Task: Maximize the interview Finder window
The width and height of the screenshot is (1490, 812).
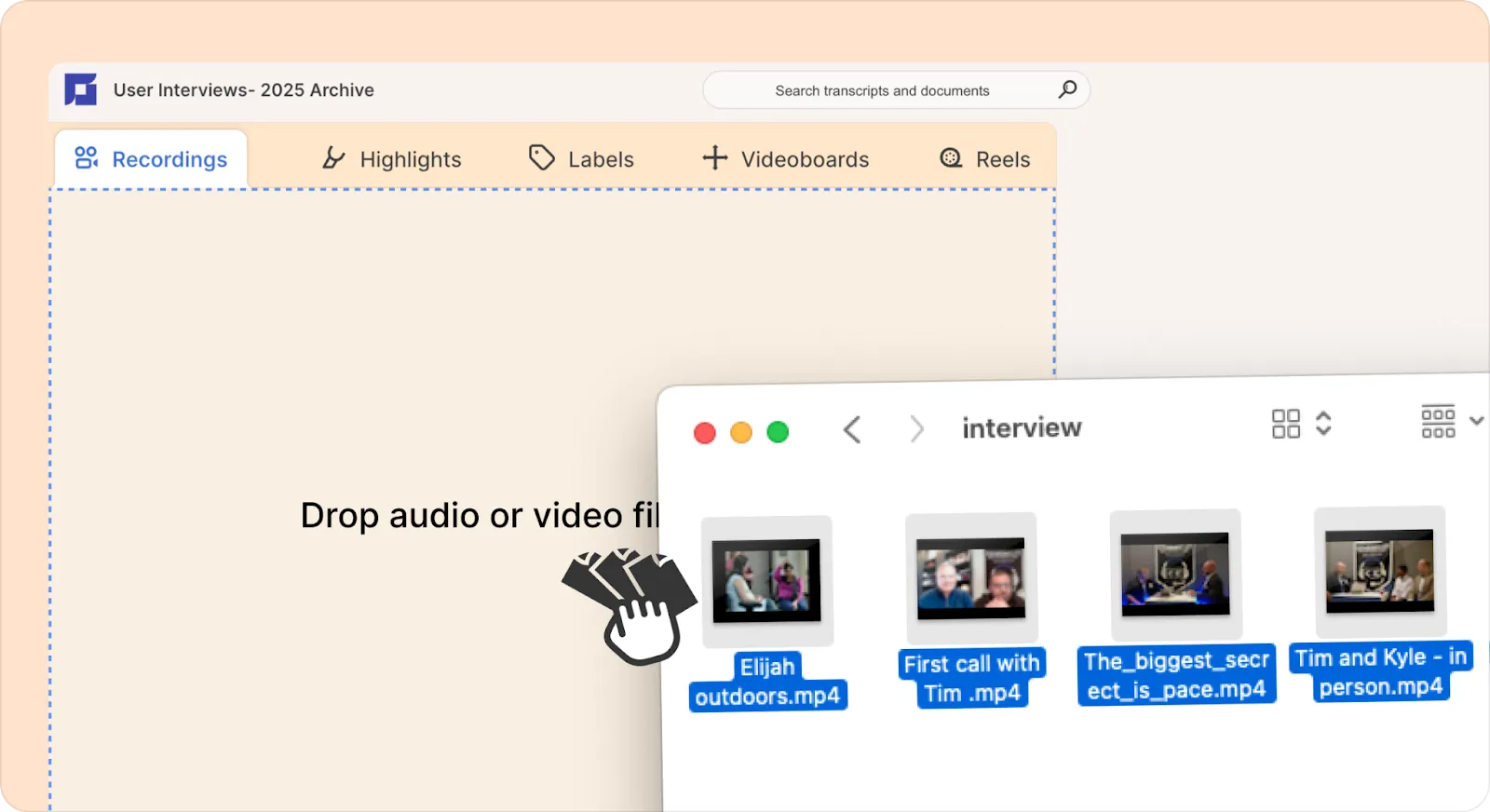Action: [x=778, y=431]
